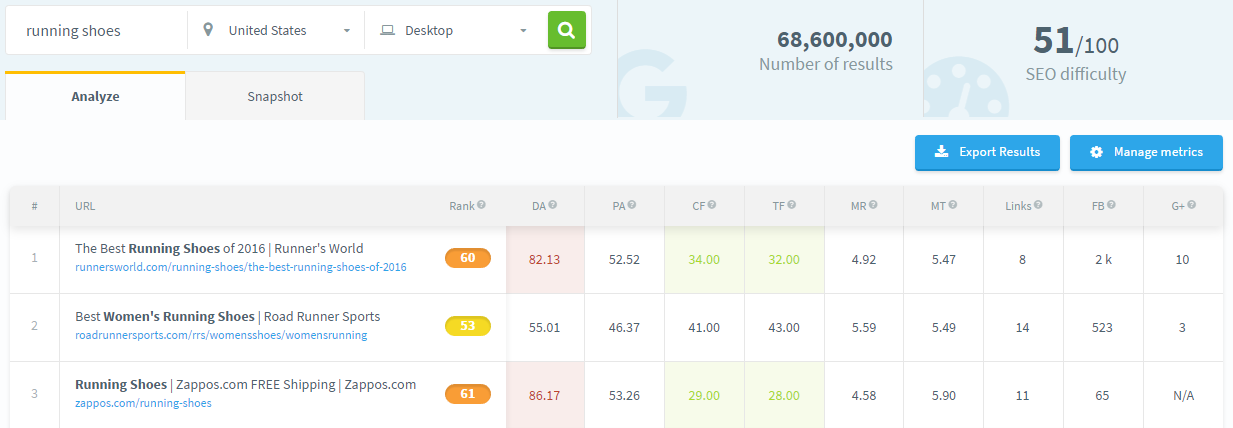Click the keyword field containing running shoes
Screen dimensions: 1233x428
point(96,30)
